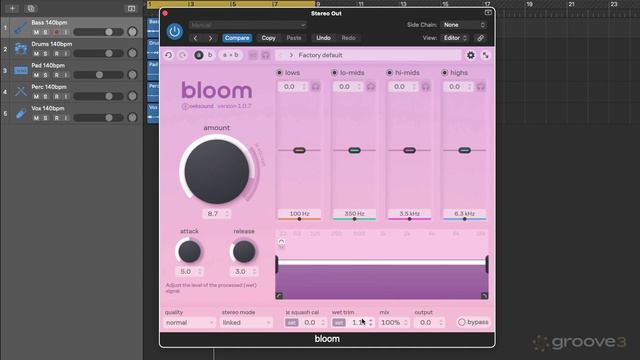Record-enable the Pad 140bpm track

56,75
